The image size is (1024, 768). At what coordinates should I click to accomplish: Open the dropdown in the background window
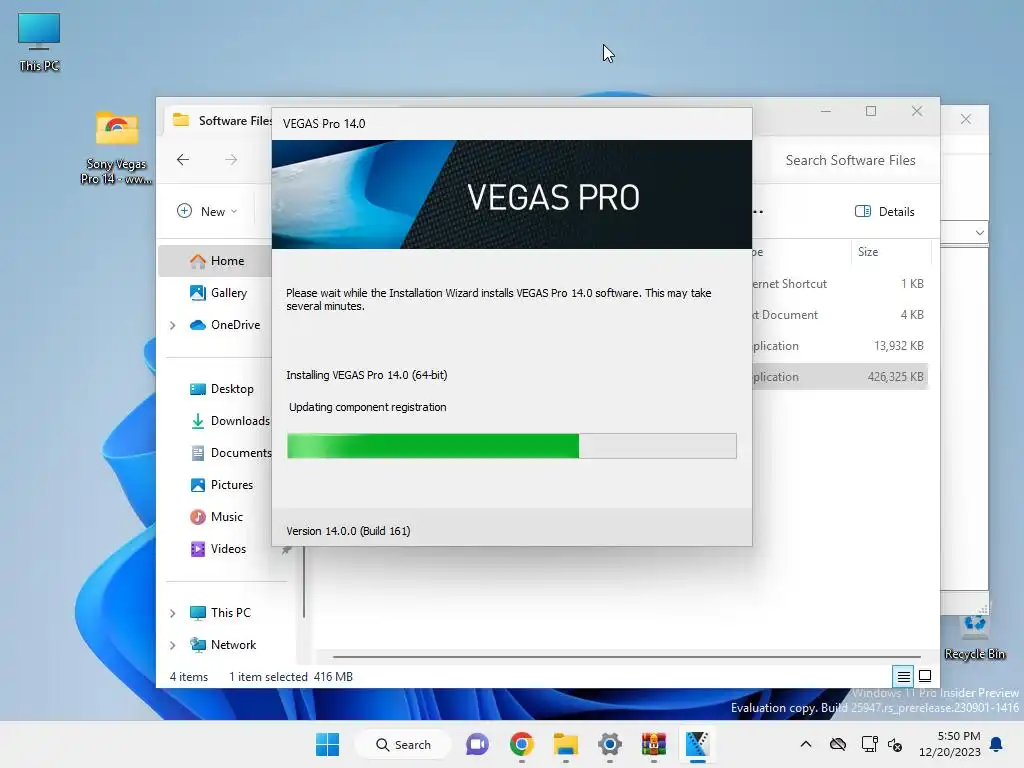tap(980, 232)
